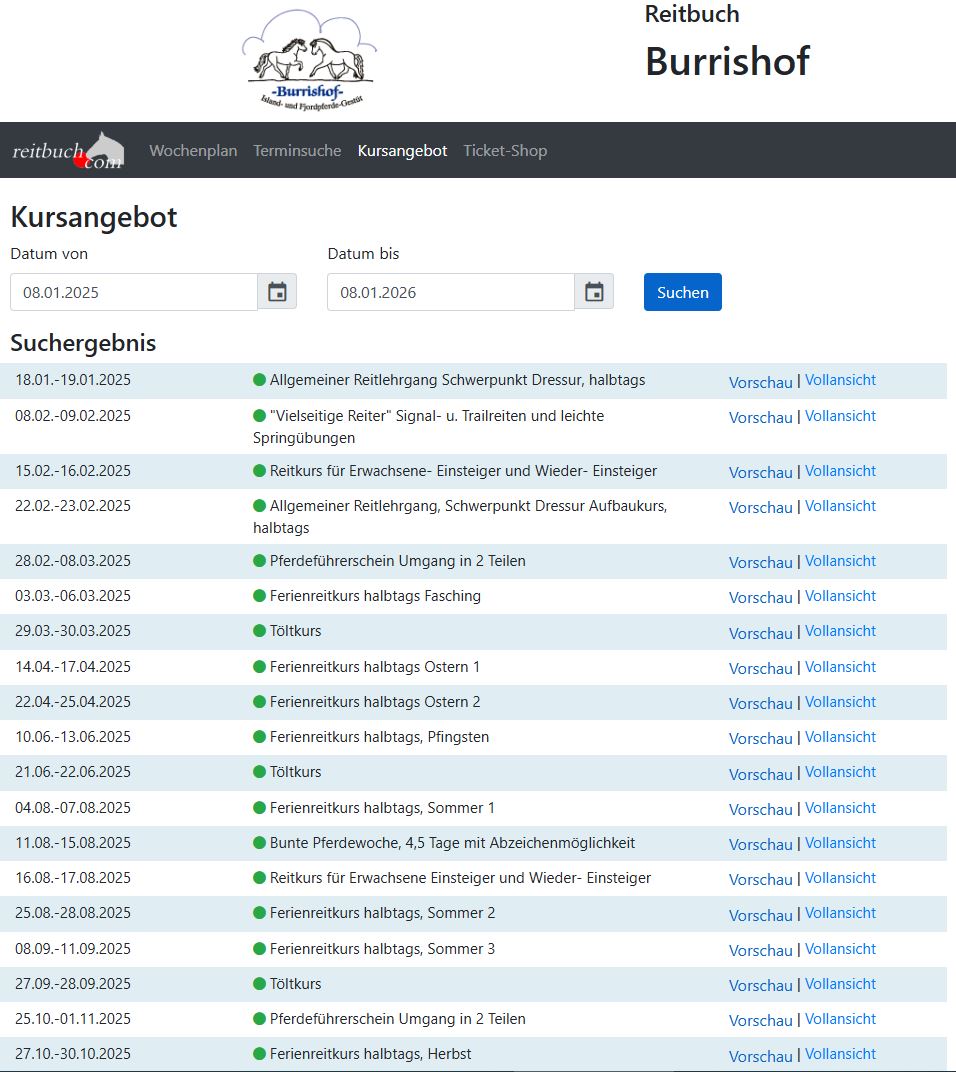Open Vollansicht for Bunte Pferdewoche course
This screenshot has width=956, height=1072.
(840, 843)
